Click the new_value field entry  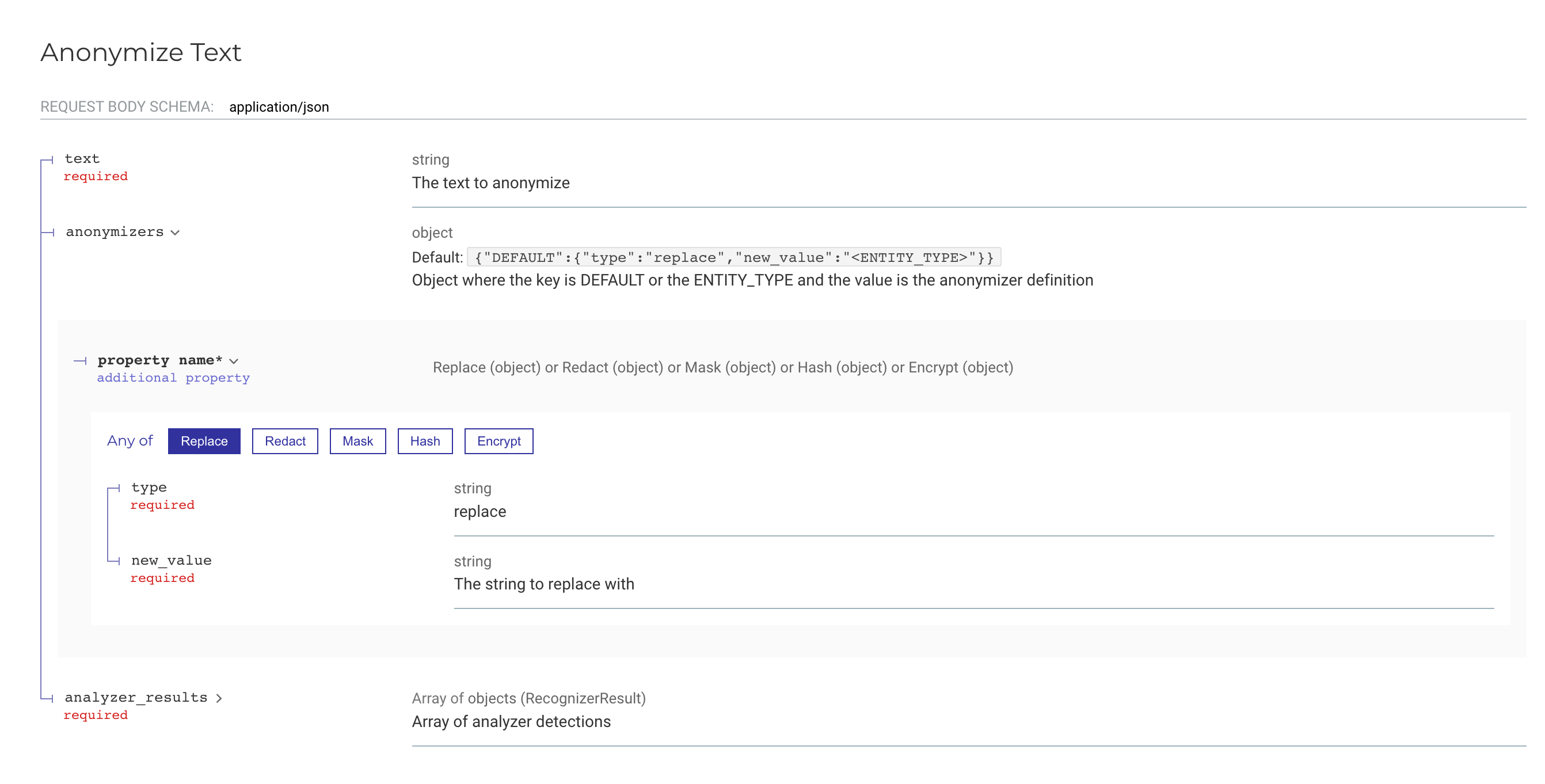click(x=171, y=560)
